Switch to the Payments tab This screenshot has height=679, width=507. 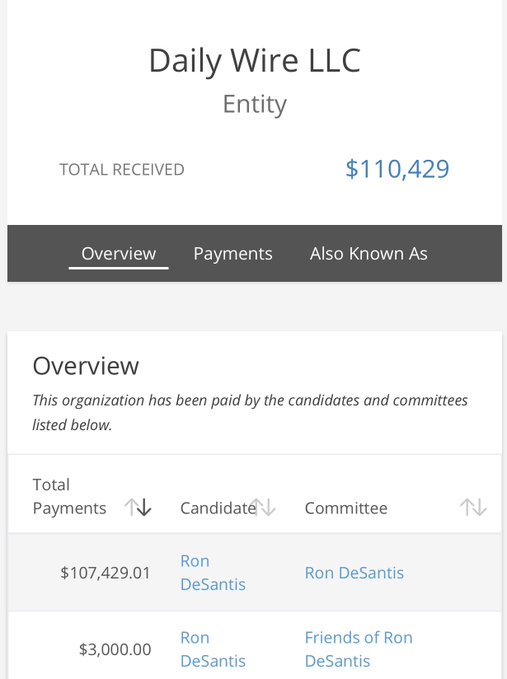tap(233, 253)
